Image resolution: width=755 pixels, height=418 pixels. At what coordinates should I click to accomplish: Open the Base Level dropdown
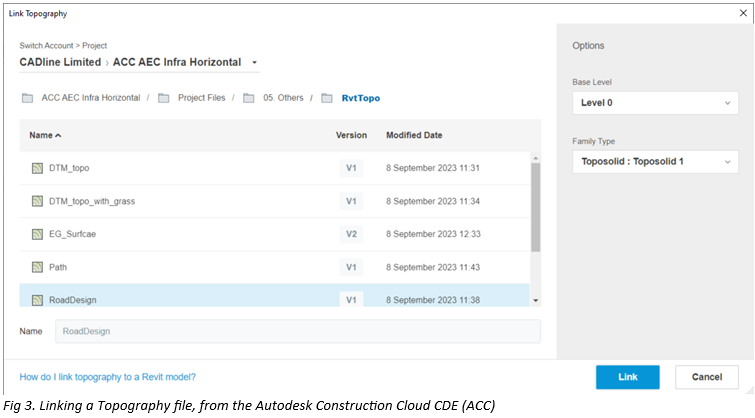point(655,103)
